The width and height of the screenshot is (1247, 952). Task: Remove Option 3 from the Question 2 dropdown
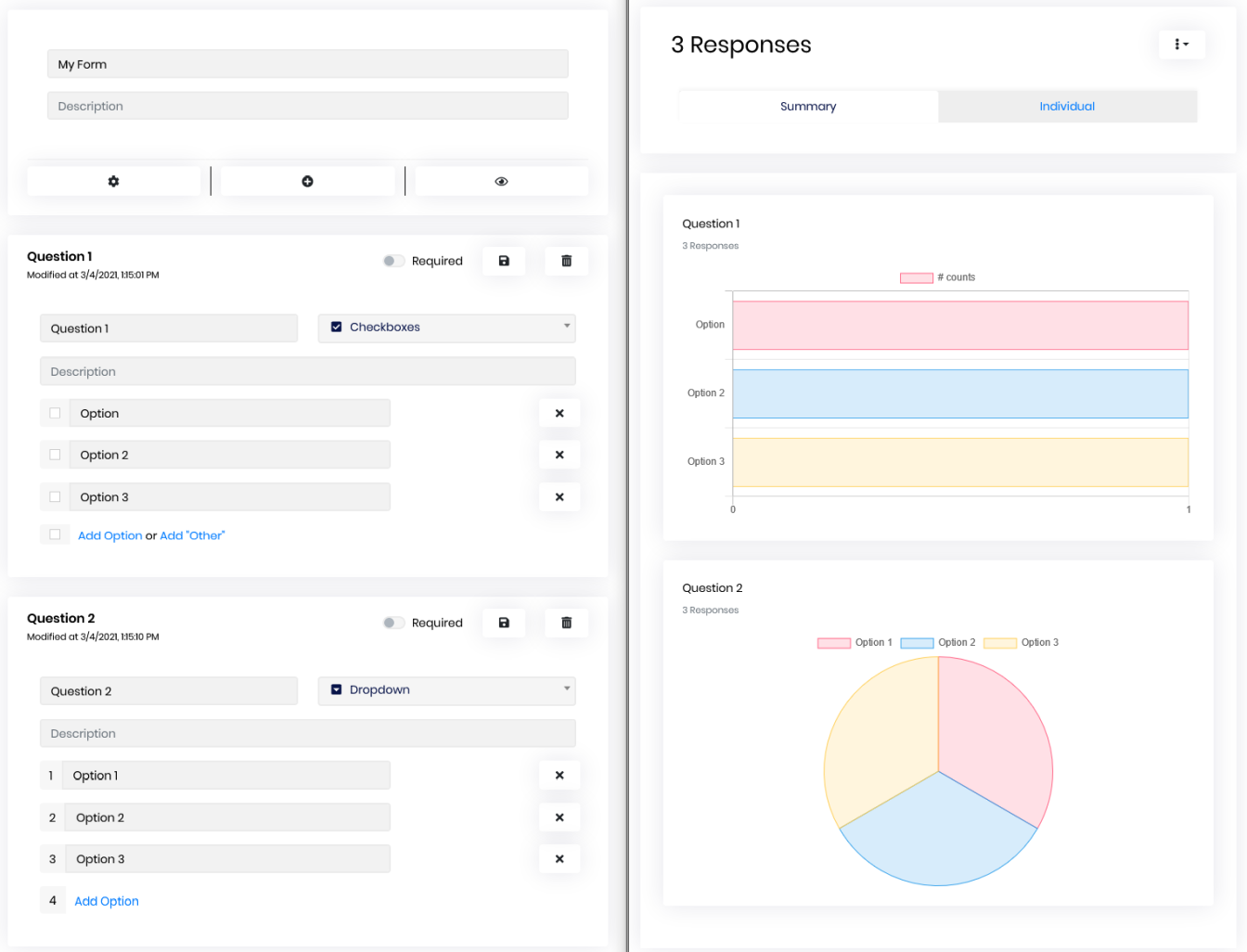coord(559,859)
